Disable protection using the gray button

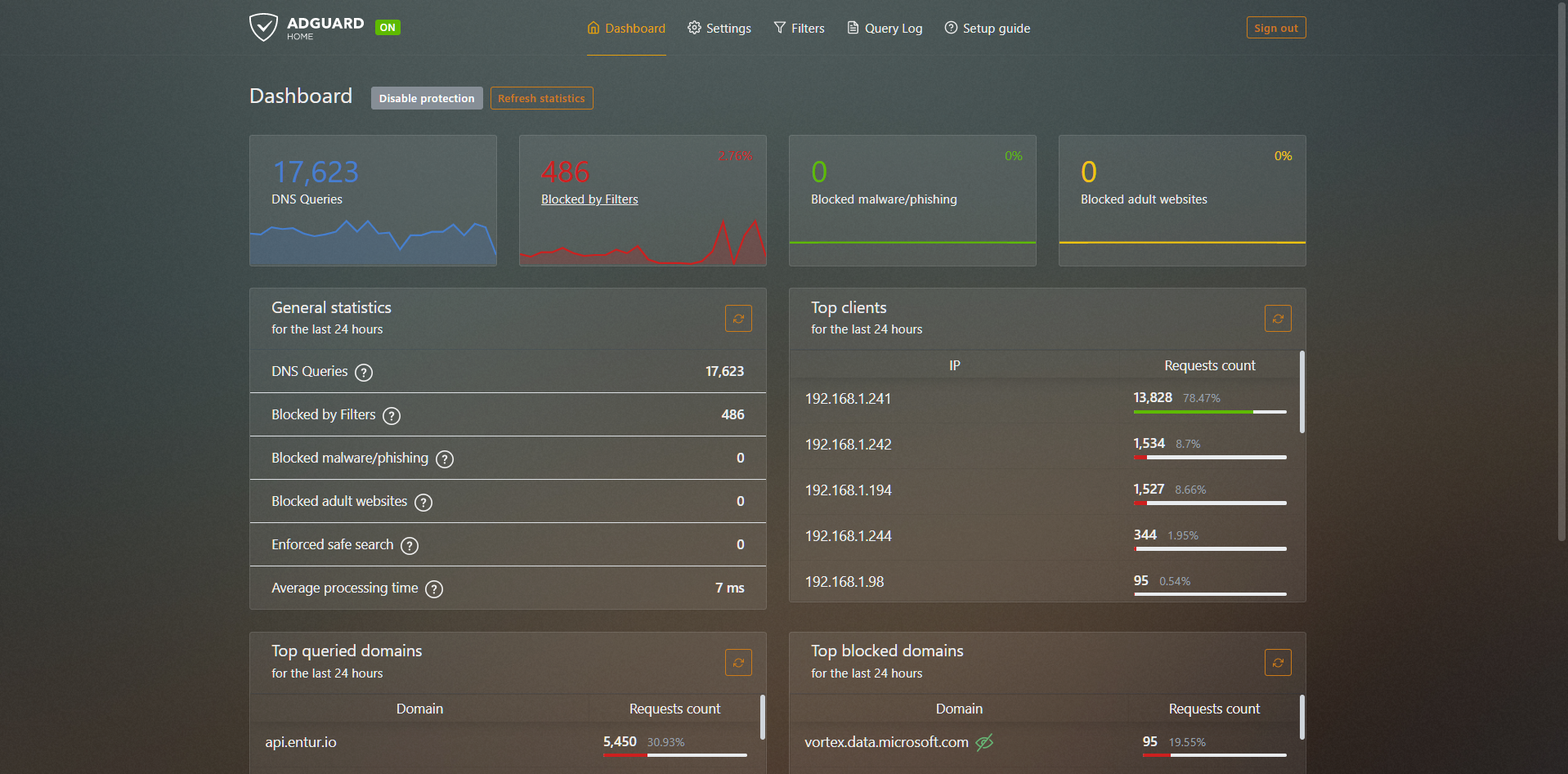click(426, 98)
